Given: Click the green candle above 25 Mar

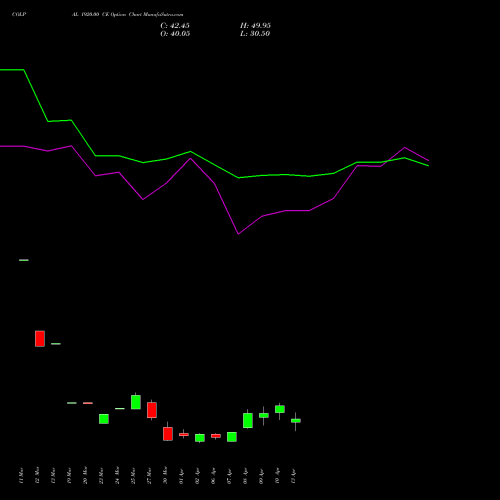Looking at the screenshot, I should tap(136, 402).
